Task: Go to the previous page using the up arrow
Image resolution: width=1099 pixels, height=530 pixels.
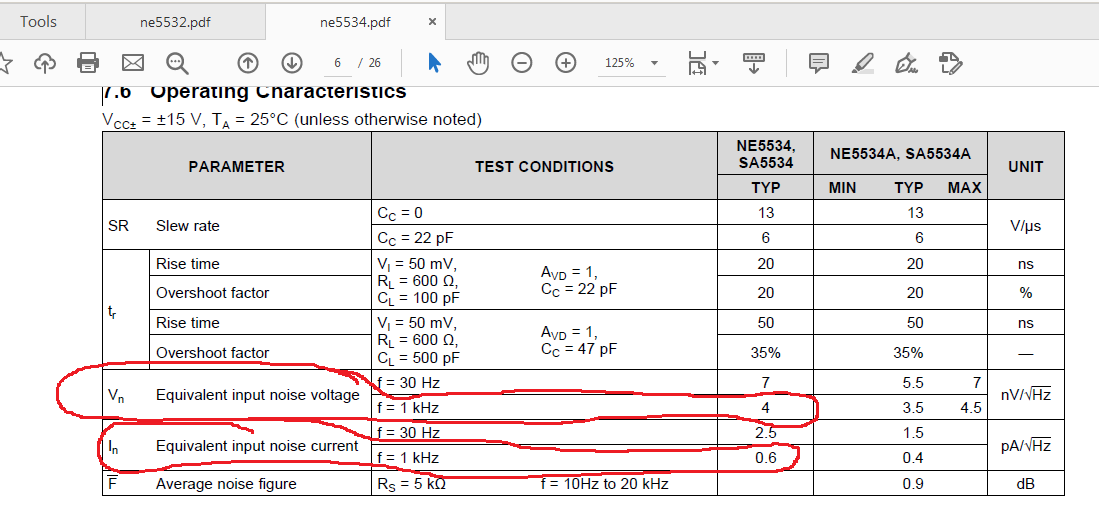Action: point(247,63)
